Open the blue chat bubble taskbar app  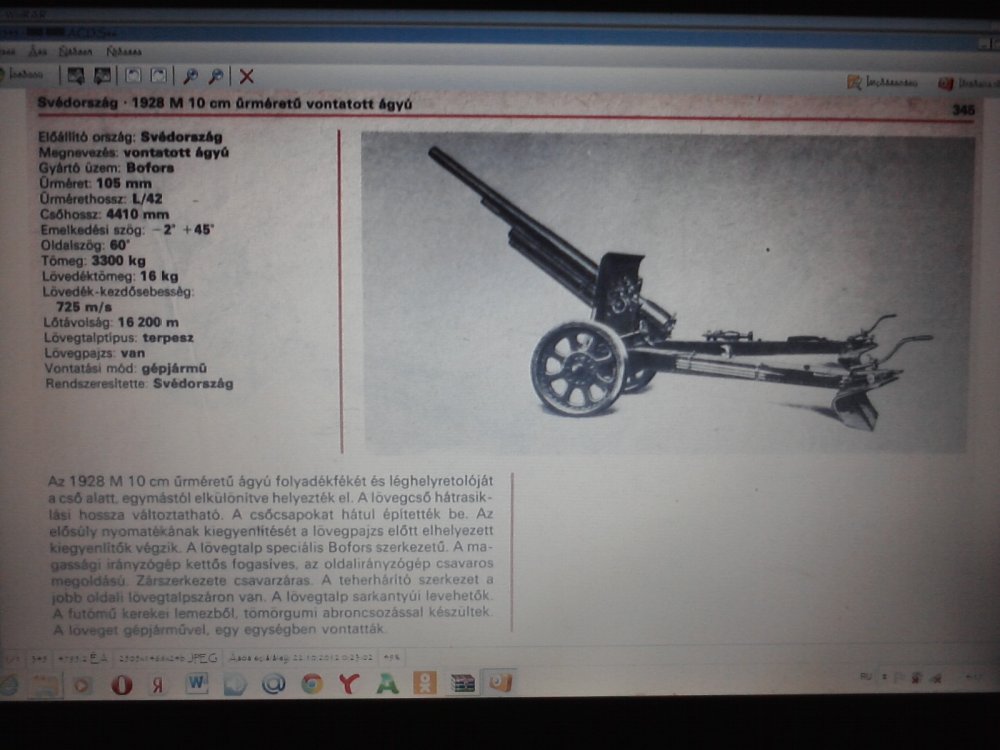[x=235, y=684]
